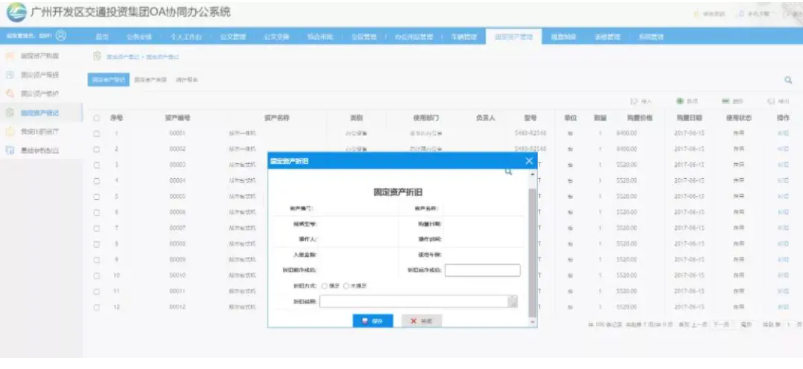Check the row with asset number 00008
This screenshot has height=369, width=803.
(96, 244)
